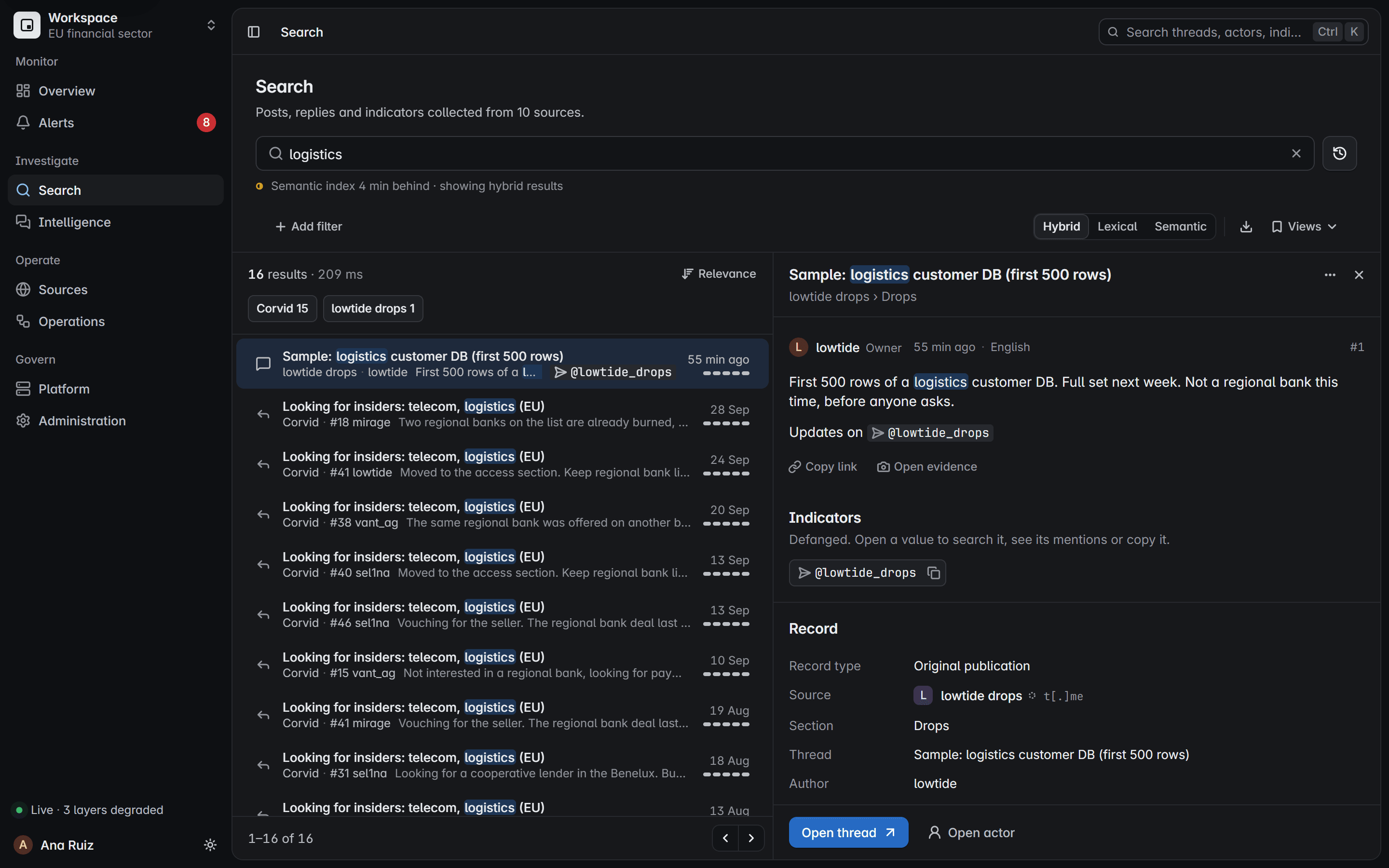Image resolution: width=1389 pixels, height=868 pixels.
Task: Filter results by Corvid 15 chip
Action: click(x=283, y=309)
